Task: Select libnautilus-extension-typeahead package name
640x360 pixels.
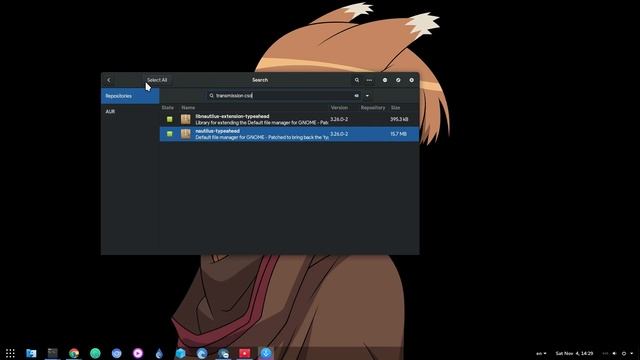Action: 232,116
